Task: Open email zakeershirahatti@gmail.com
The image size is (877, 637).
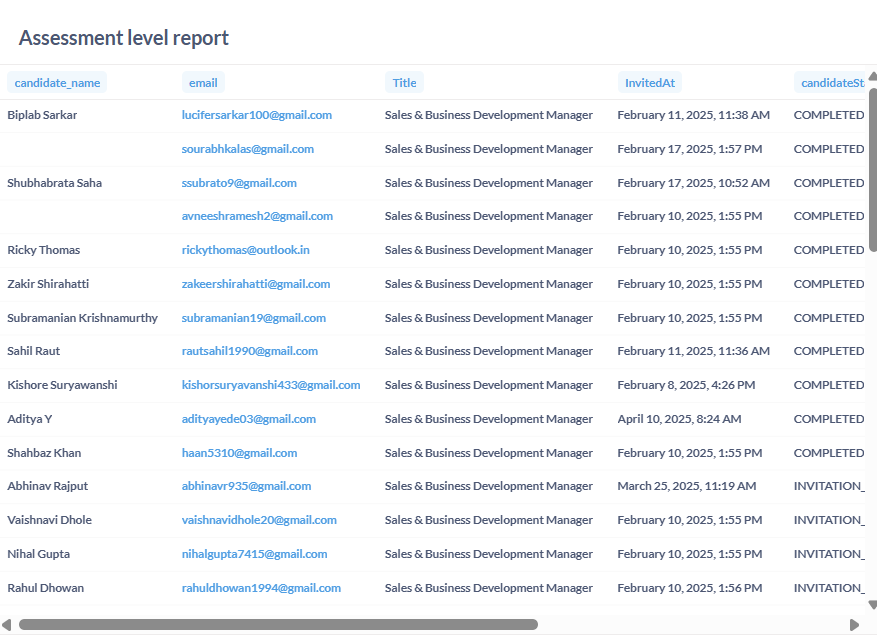Action: 256,285
